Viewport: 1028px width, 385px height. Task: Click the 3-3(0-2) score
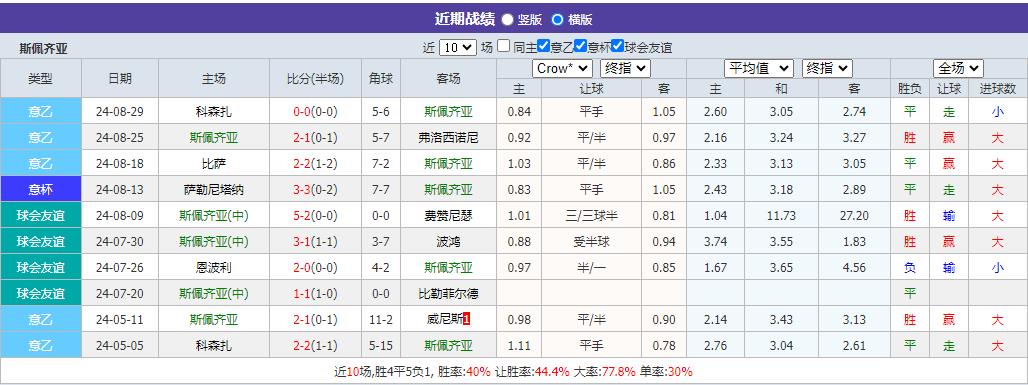pos(315,190)
